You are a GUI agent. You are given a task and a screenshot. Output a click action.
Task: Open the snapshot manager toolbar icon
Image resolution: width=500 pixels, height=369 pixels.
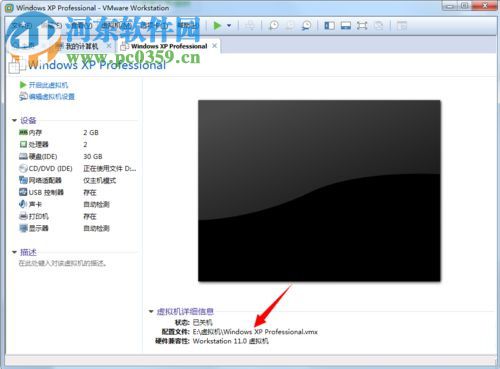tap(306, 26)
